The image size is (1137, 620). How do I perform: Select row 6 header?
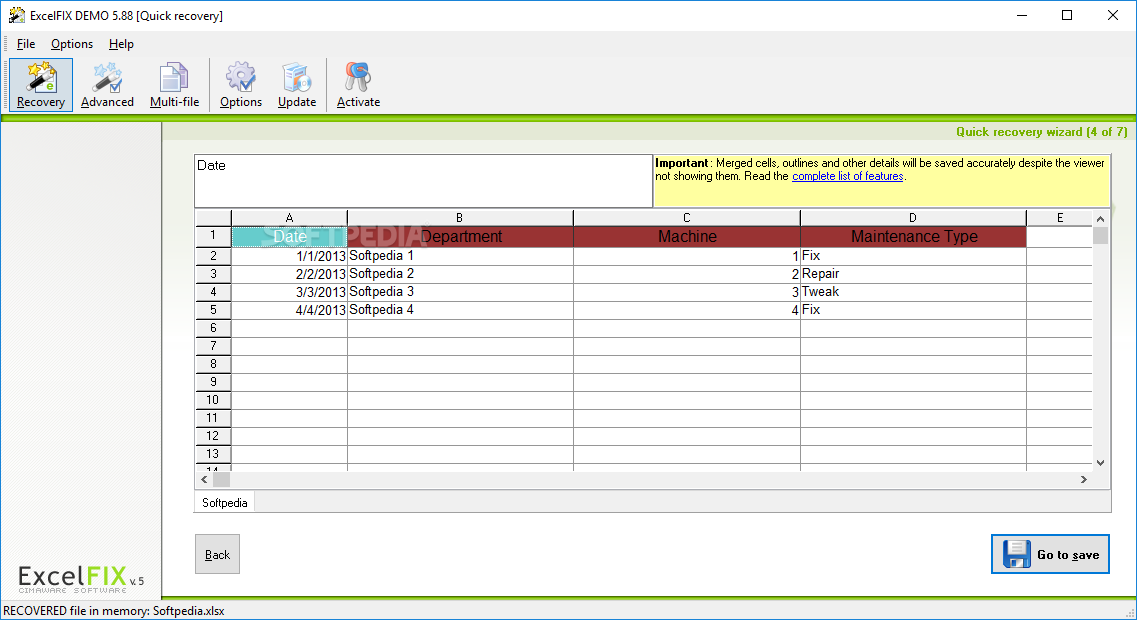point(213,328)
